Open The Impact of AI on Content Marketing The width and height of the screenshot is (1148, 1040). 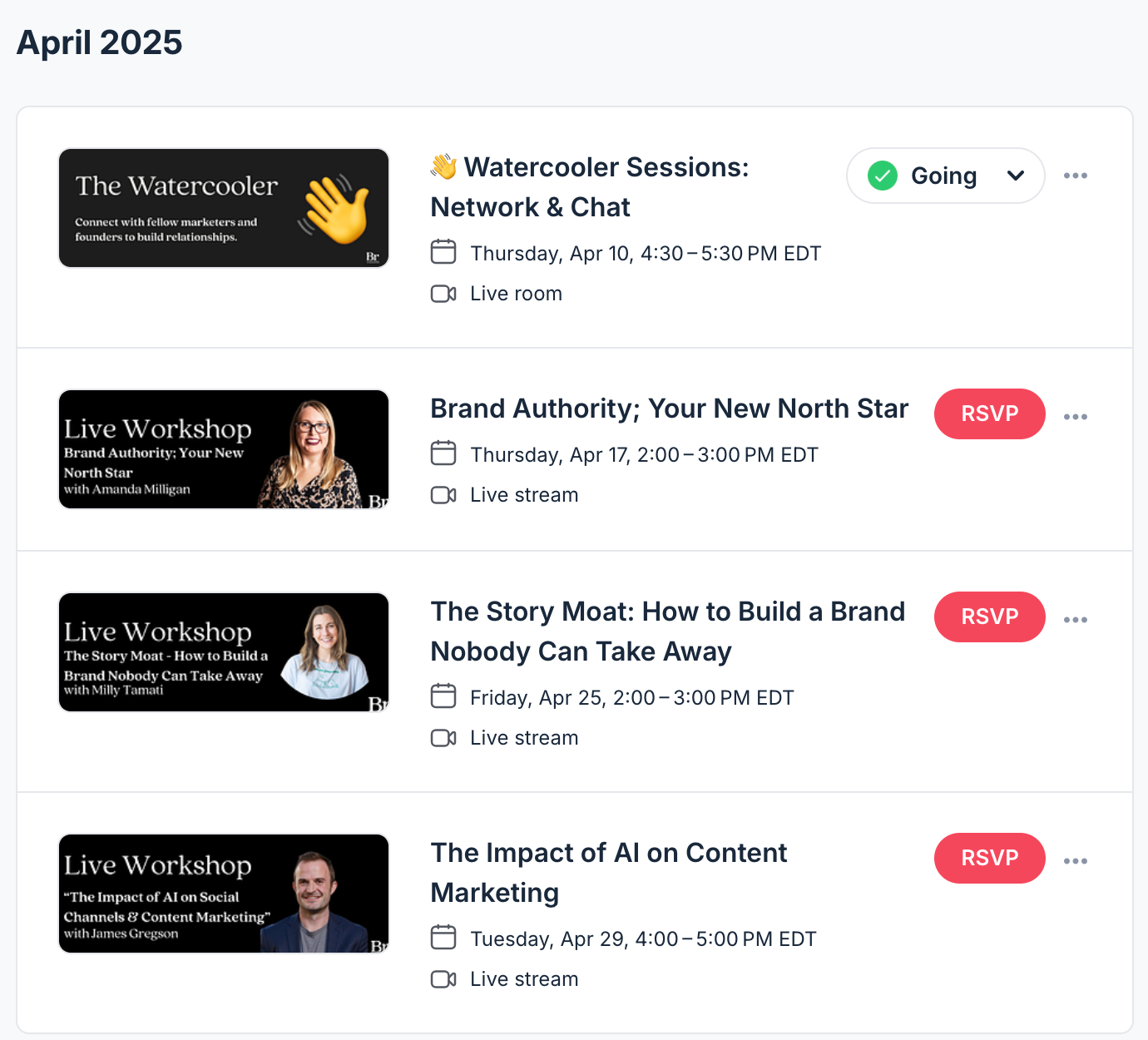609,873
